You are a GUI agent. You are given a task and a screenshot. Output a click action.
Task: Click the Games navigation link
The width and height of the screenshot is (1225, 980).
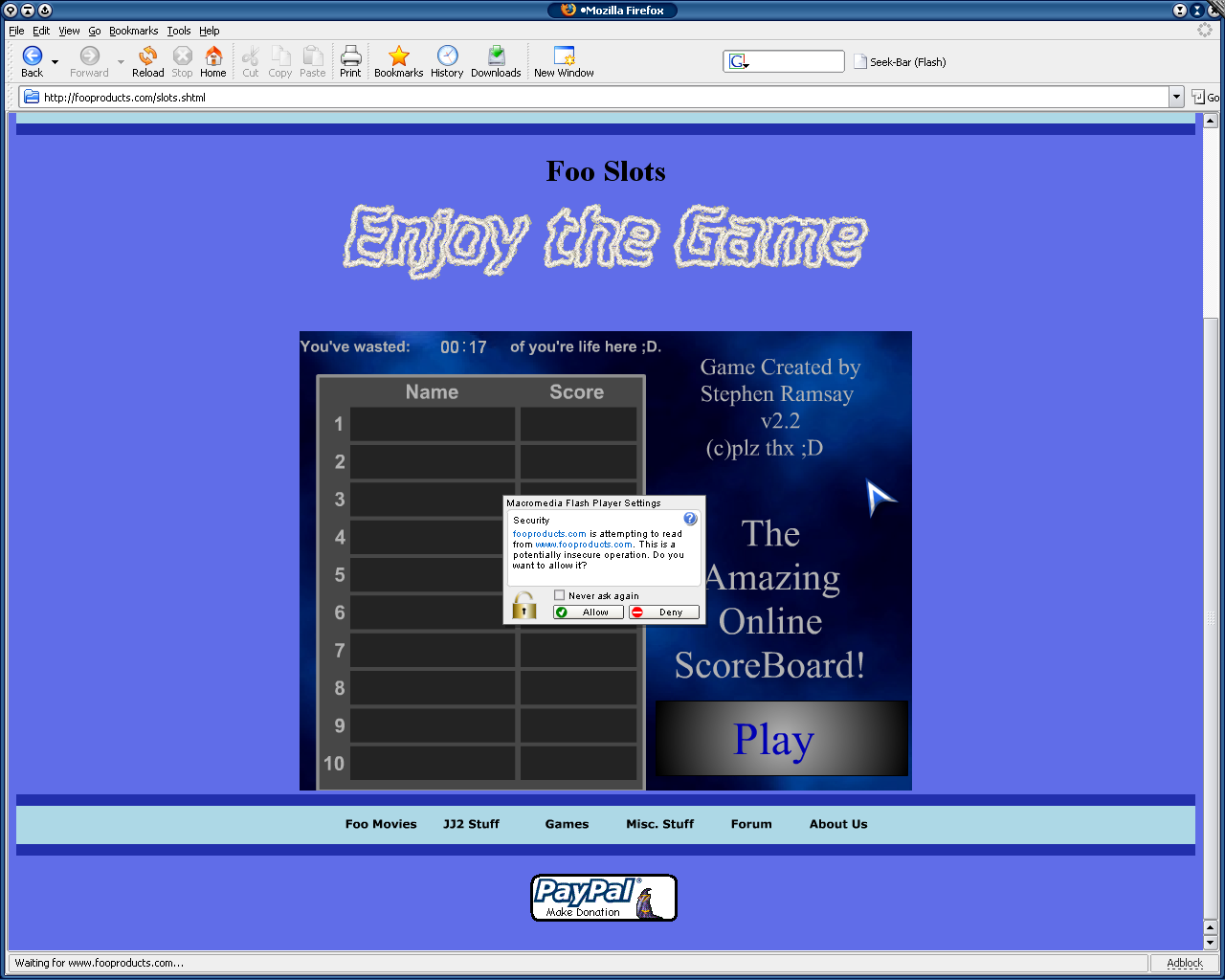(567, 824)
